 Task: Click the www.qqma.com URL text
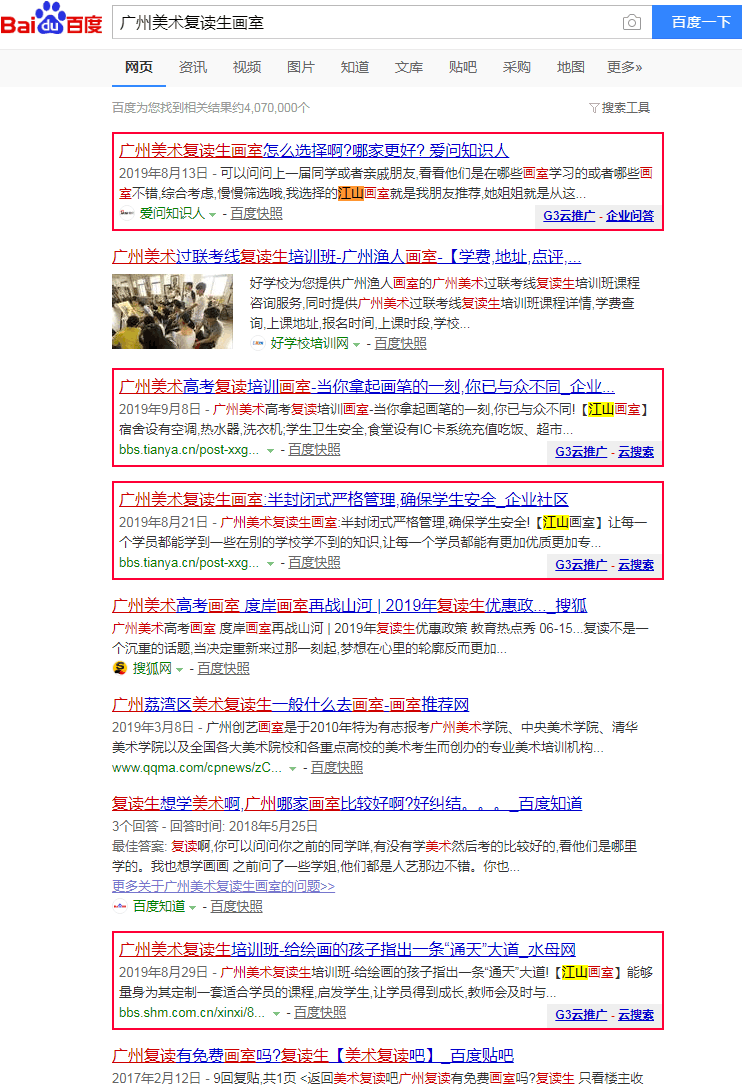(x=197, y=767)
